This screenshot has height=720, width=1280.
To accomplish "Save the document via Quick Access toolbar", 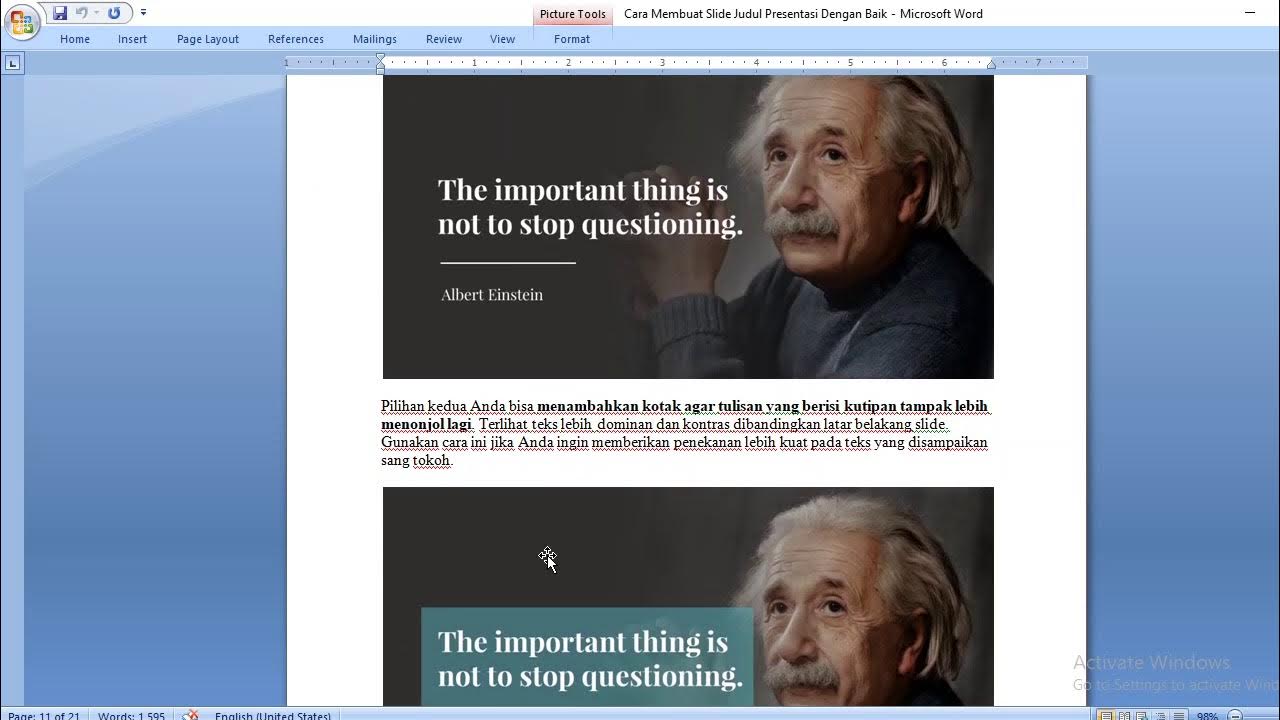I will pyautogui.click(x=60, y=13).
